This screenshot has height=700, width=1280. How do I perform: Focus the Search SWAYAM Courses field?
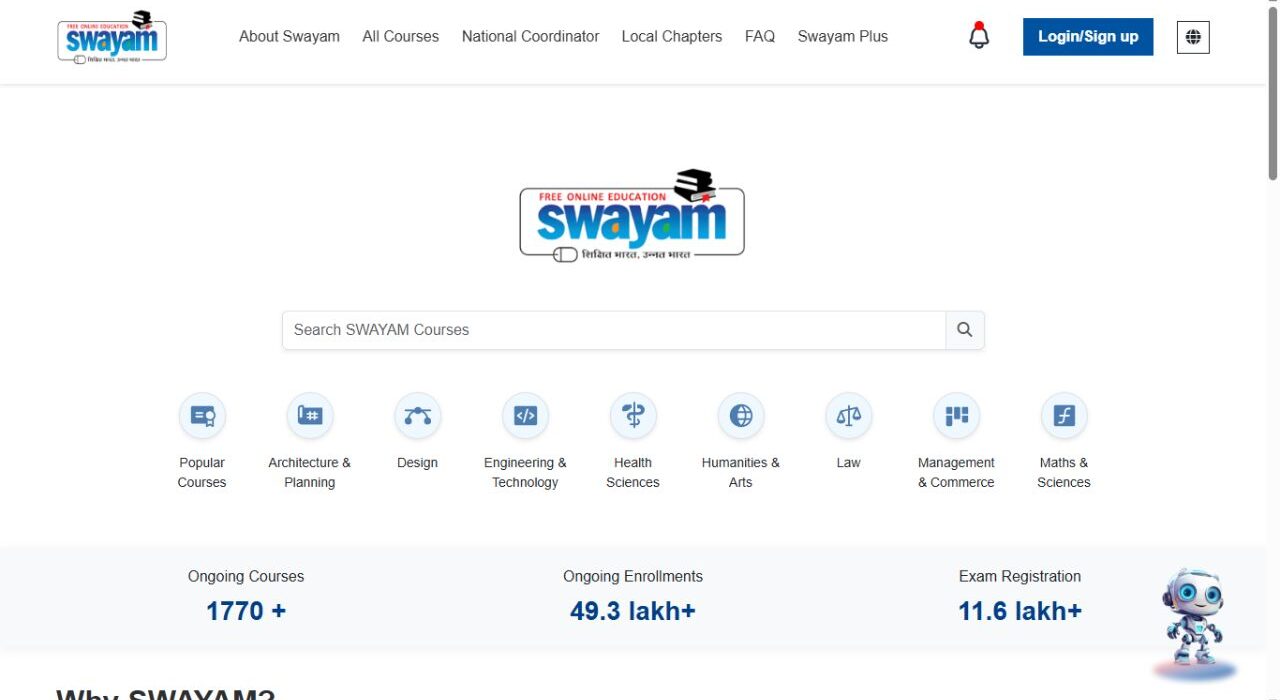tap(614, 330)
